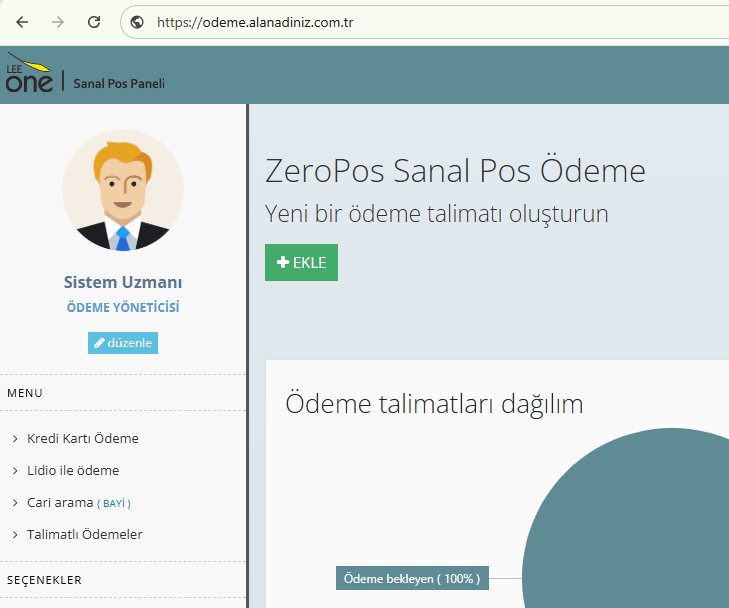Click the Sistem Uzmanı user name
The height and width of the screenshot is (608, 729).
pyautogui.click(x=123, y=282)
